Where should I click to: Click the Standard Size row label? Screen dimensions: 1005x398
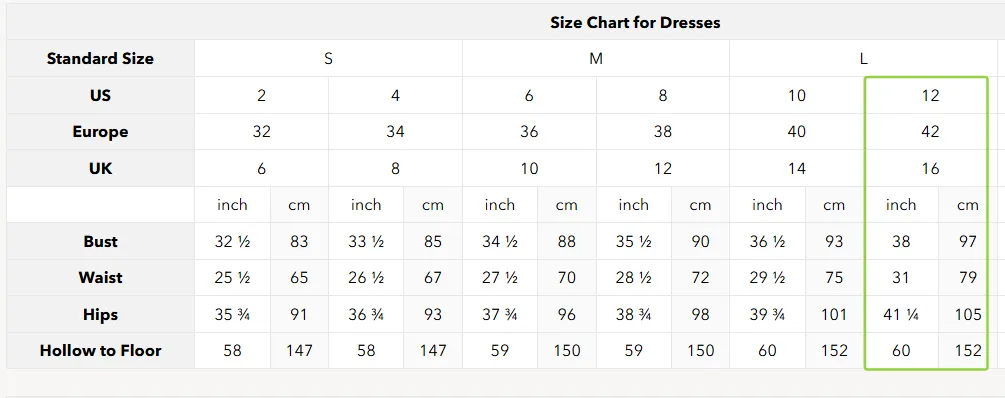coord(101,58)
